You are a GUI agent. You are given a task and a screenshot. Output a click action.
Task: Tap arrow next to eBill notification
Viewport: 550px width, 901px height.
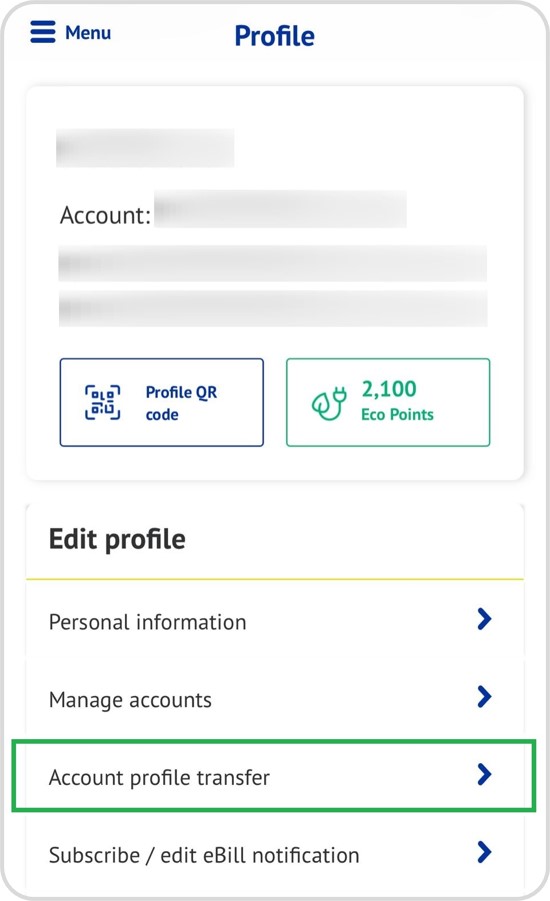tap(484, 852)
